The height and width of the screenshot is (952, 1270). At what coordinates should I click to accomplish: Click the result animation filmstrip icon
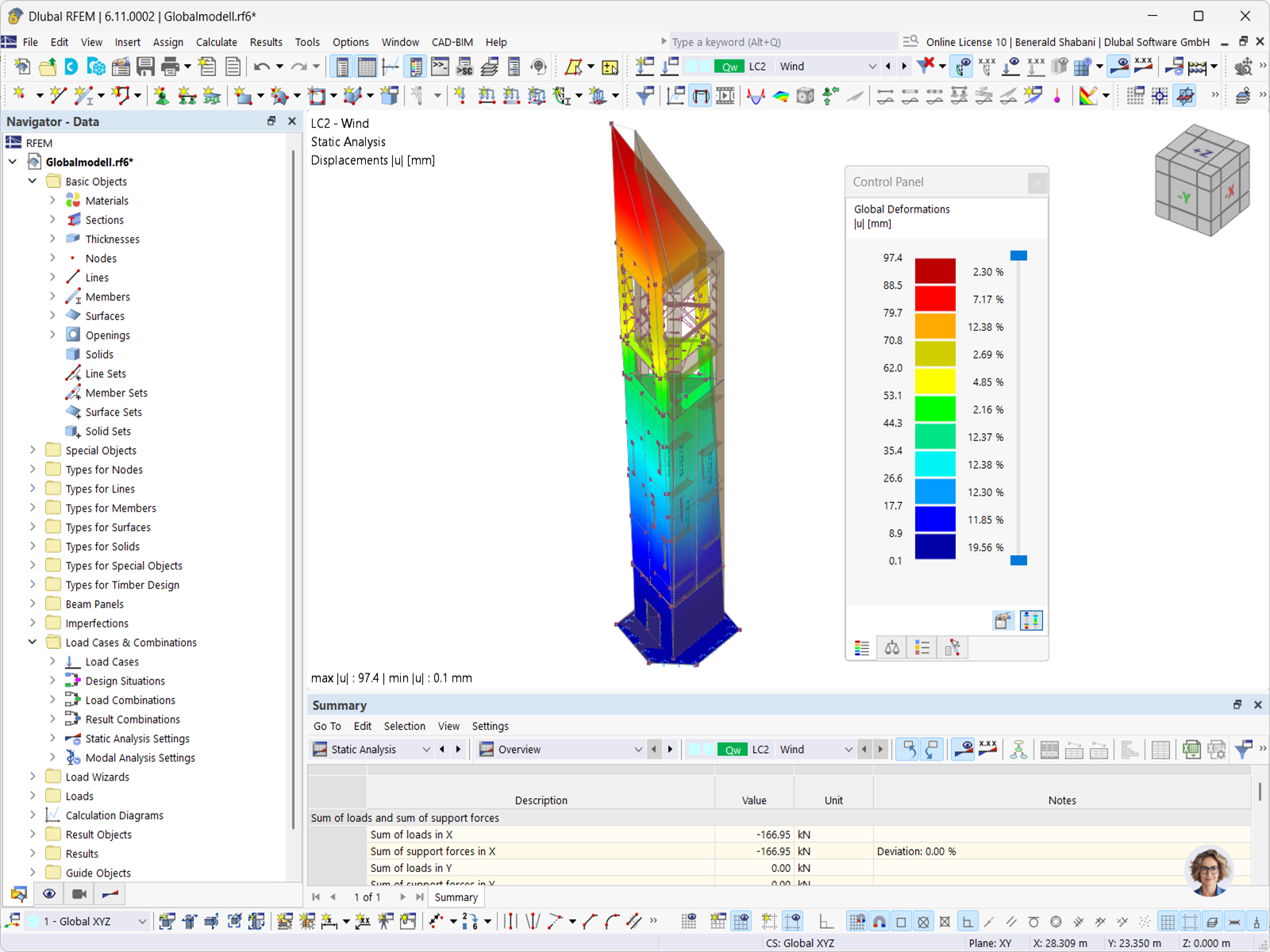(725, 96)
